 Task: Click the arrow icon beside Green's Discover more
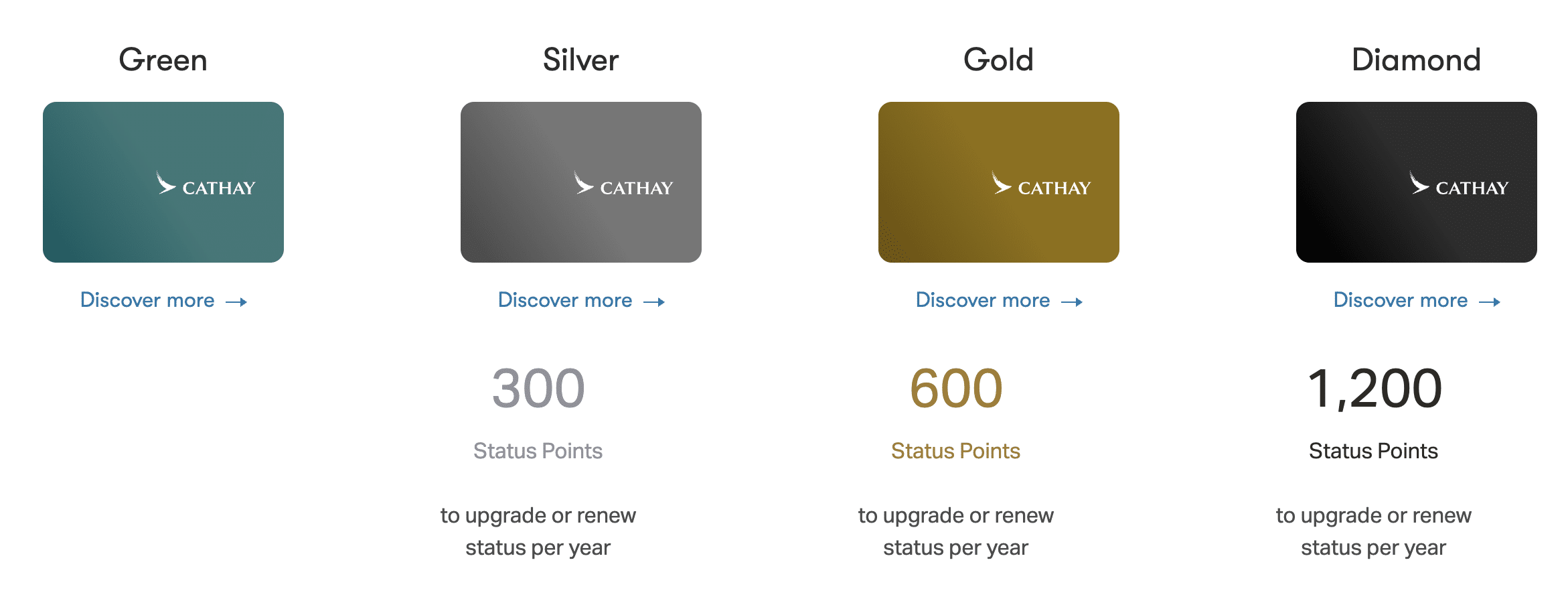(x=236, y=302)
